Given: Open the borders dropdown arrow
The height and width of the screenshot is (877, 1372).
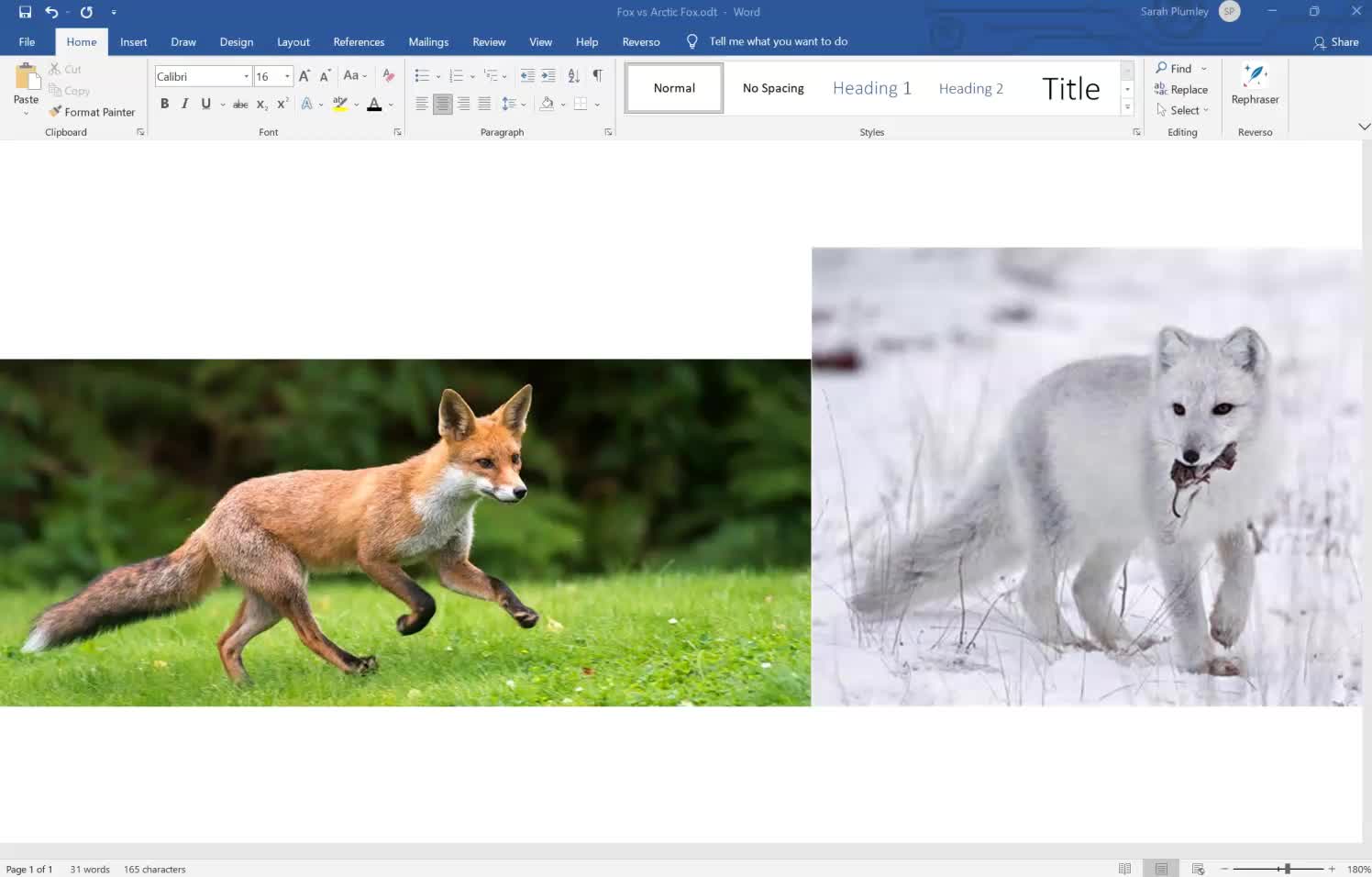Looking at the screenshot, I should click(597, 105).
